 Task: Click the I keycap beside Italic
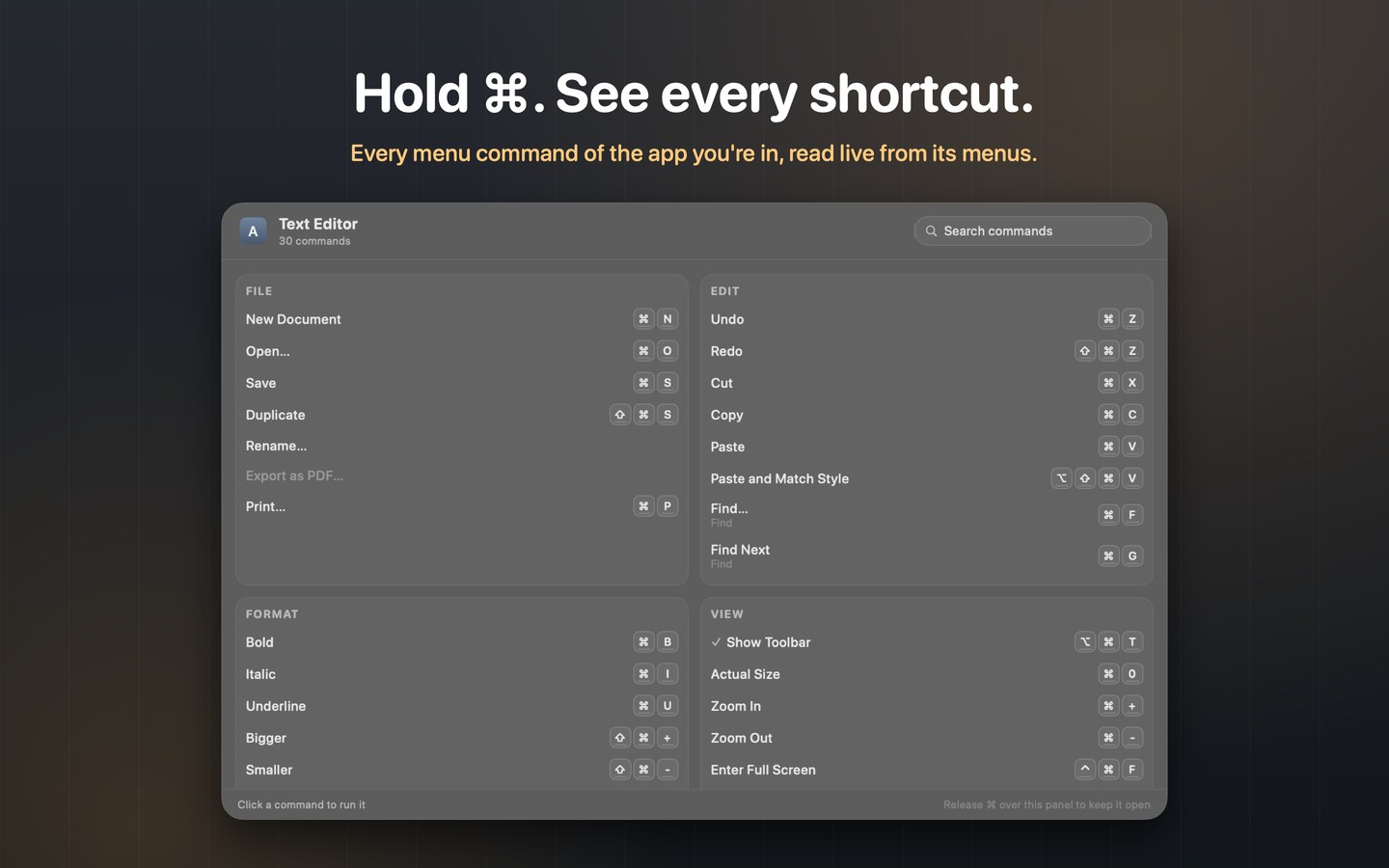[x=667, y=674]
